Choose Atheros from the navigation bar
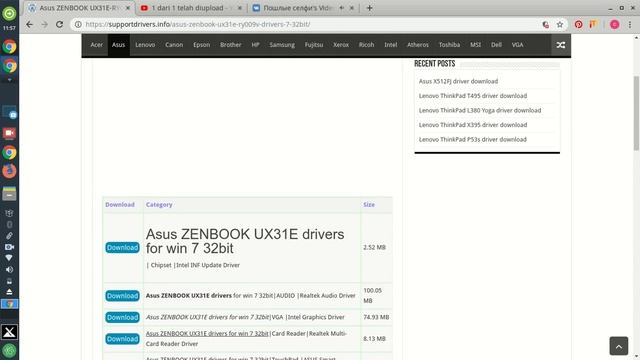640x360 pixels. 418,45
